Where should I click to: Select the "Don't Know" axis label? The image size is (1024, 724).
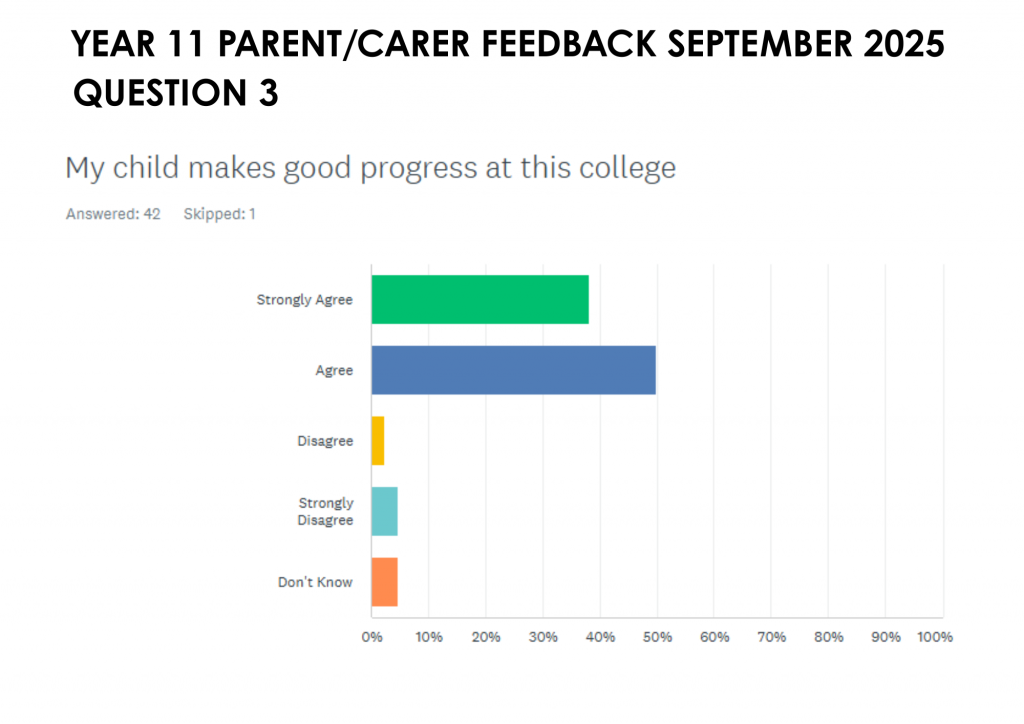click(x=315, y=582)
